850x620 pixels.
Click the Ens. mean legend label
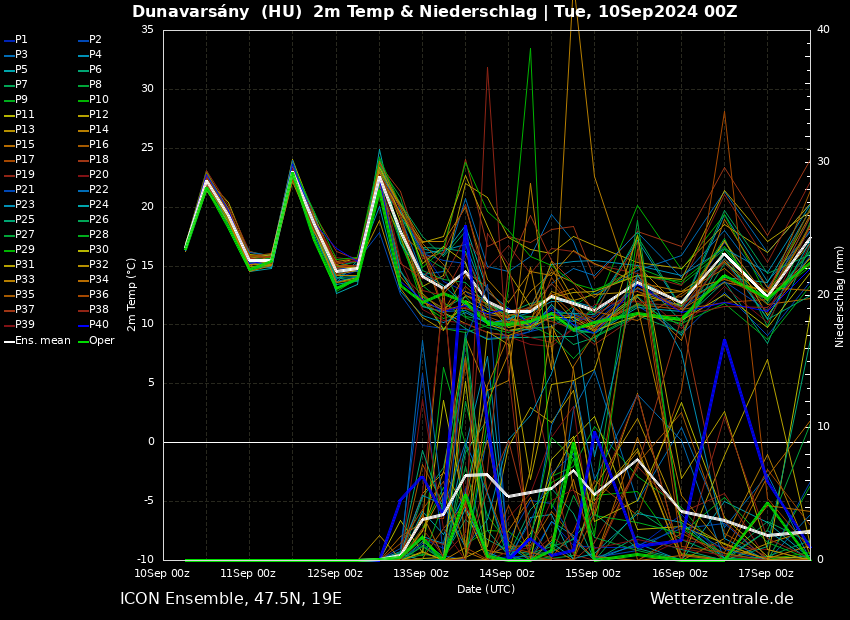[x=44, y=341]
